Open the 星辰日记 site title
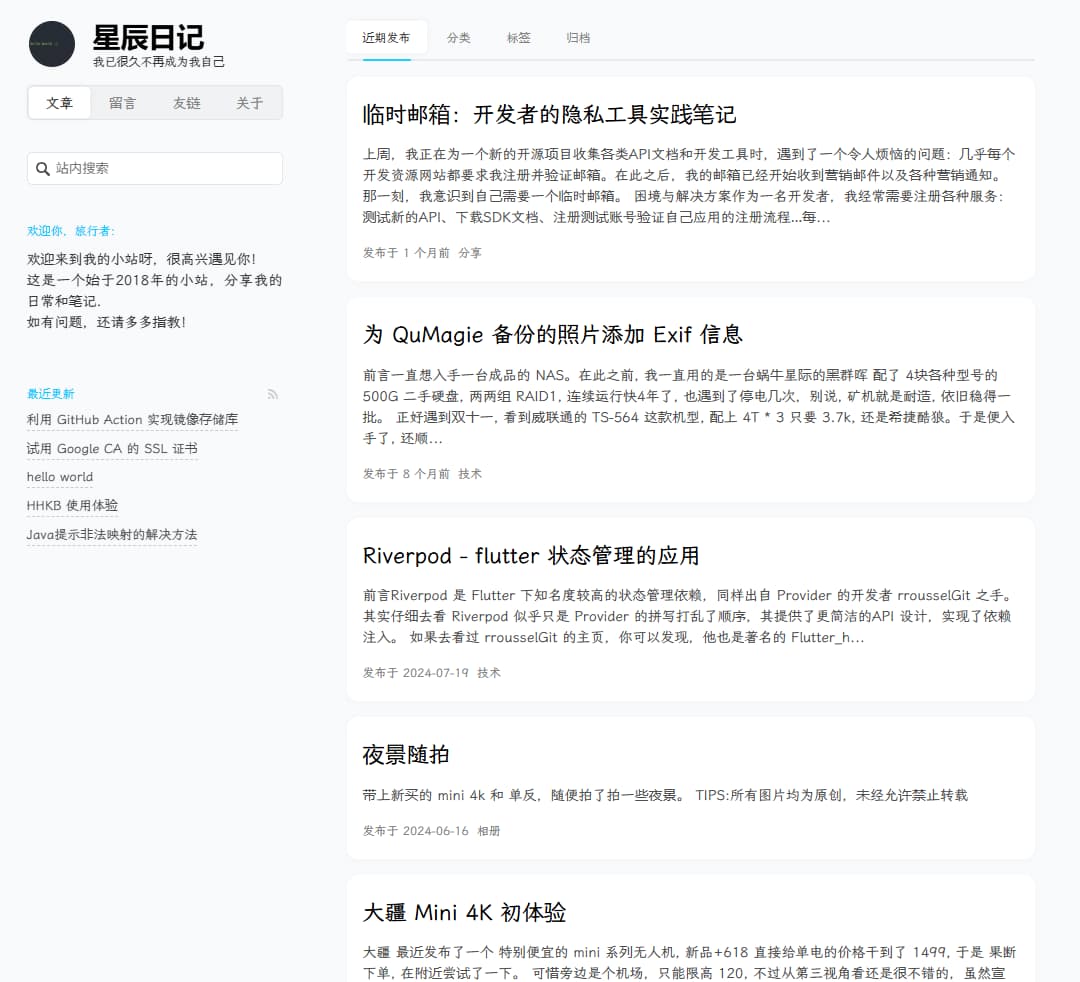Image resolution: width=1080 pixels, height=982 pixels. 148,38
